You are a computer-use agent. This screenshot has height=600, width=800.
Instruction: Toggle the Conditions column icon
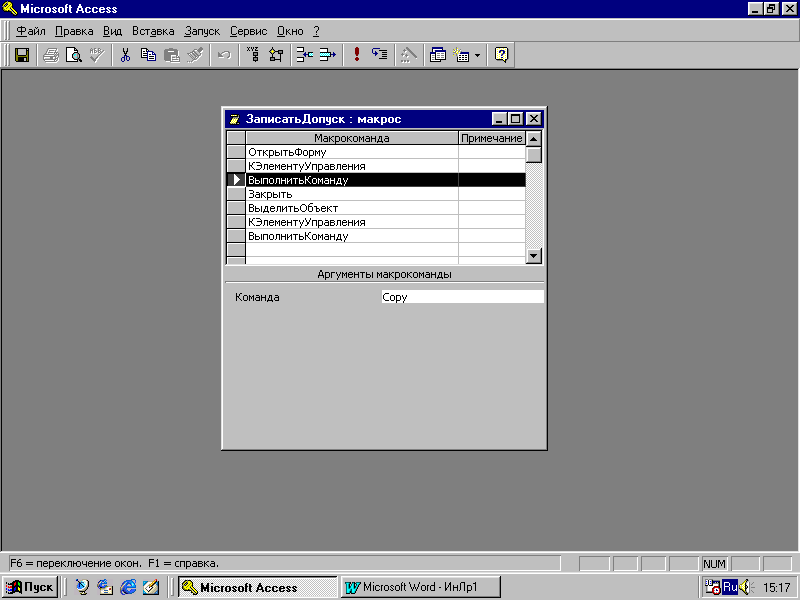276,55
